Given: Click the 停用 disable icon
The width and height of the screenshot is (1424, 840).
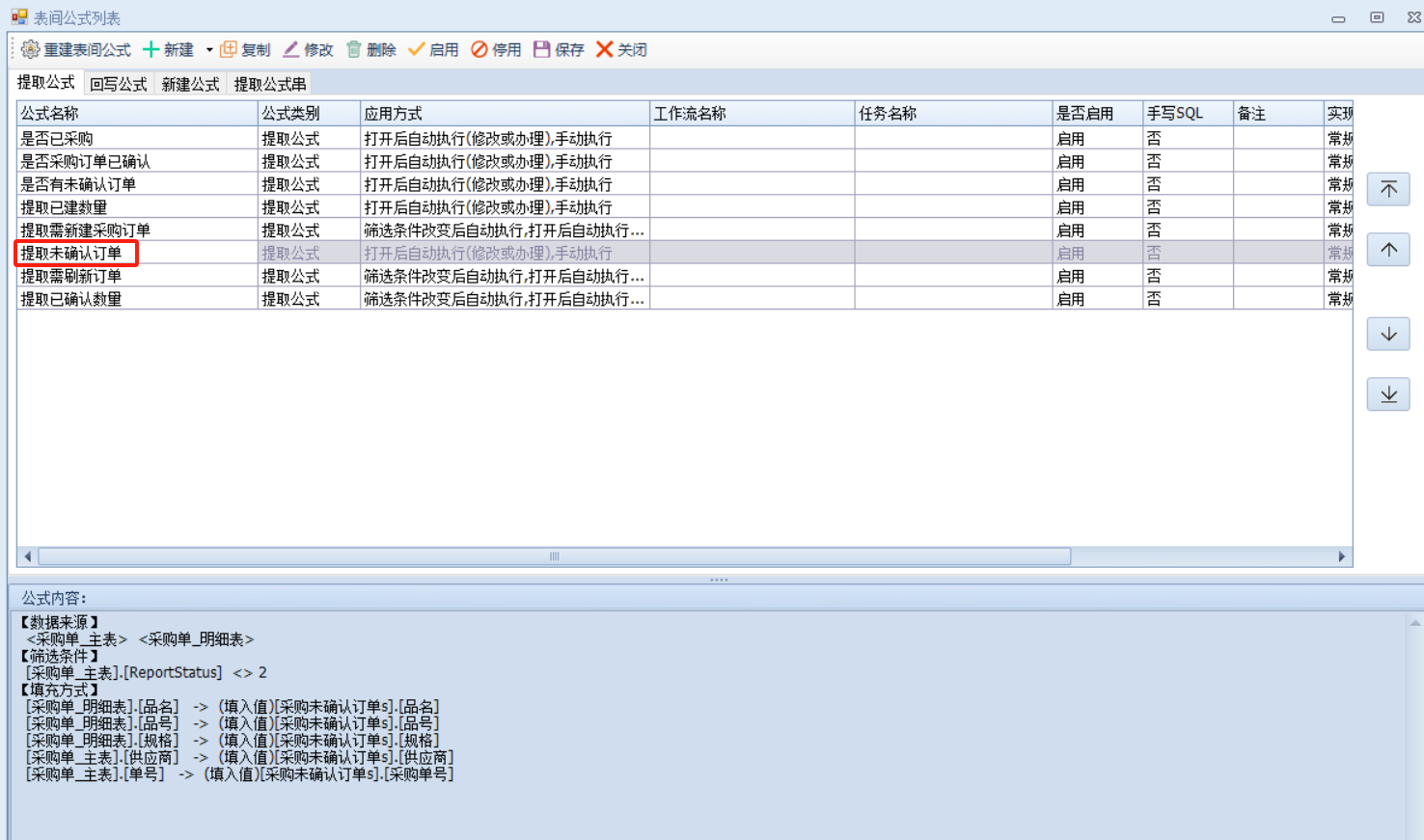Looking at the screenshot, I should coord(479,49).
